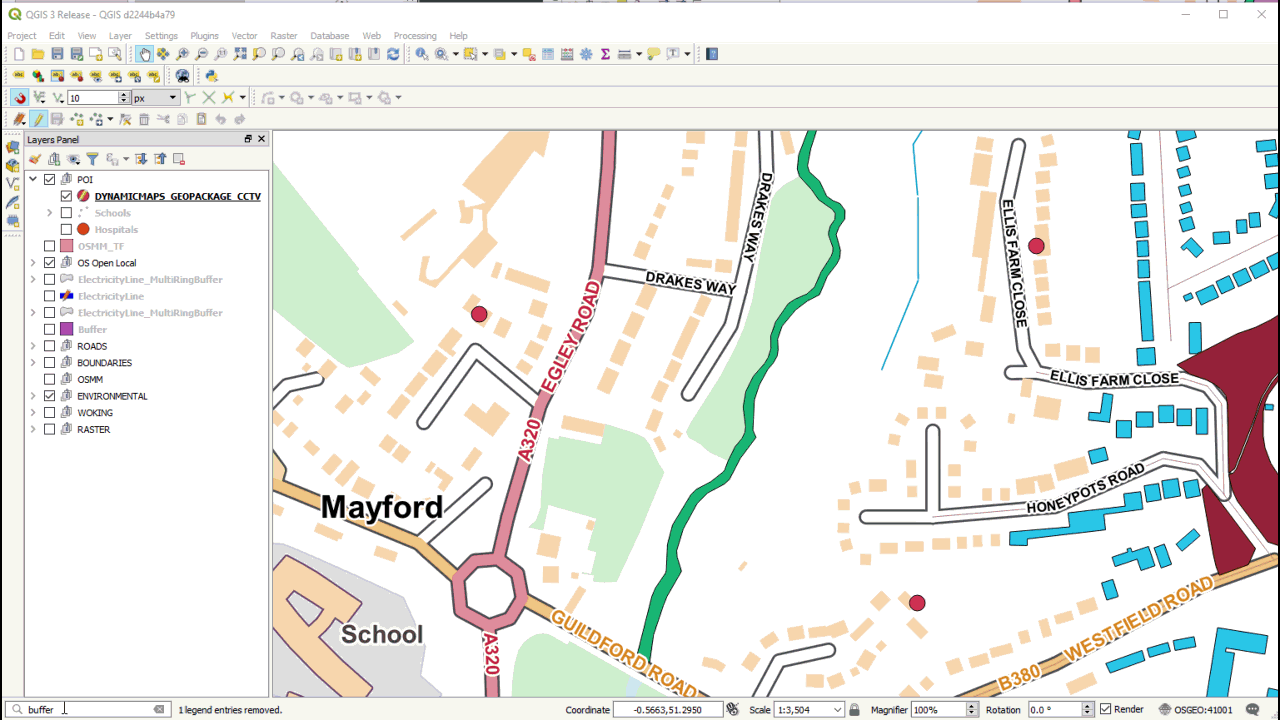Click the Zoom In magnifier tool

pos(183,54)
